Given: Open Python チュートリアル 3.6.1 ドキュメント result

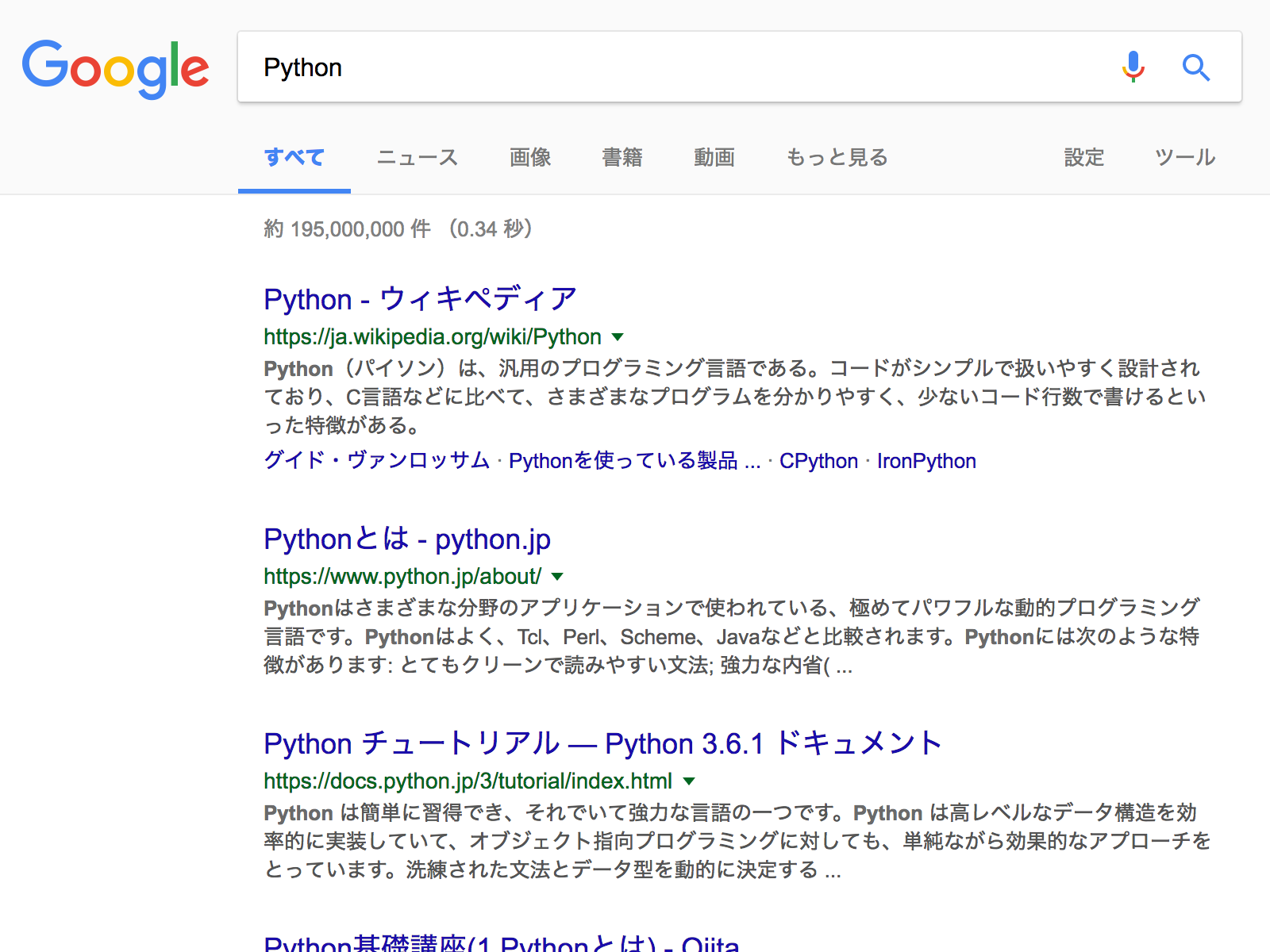Looking at the screenshot, I should [602, 743].
